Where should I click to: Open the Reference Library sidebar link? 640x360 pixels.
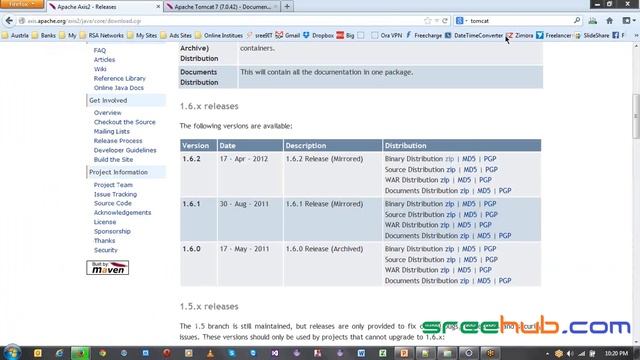[120, 78]
